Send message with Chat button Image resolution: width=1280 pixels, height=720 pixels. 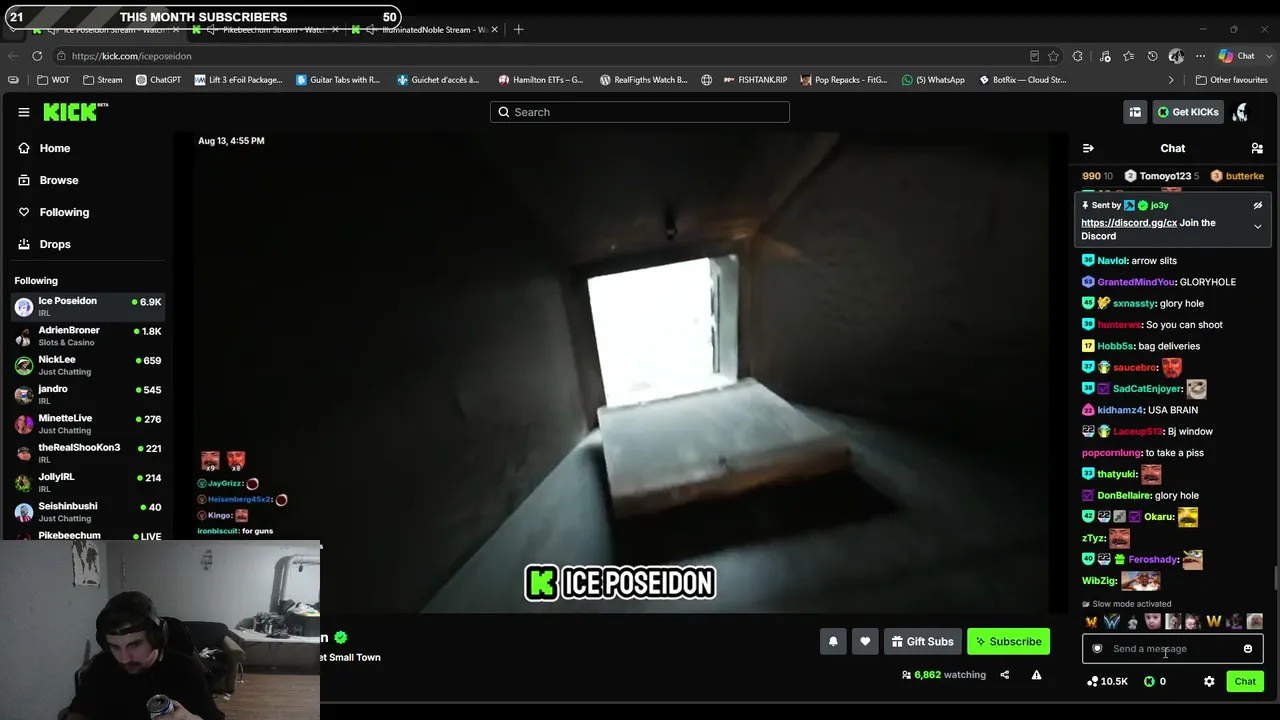(1245, 681)
